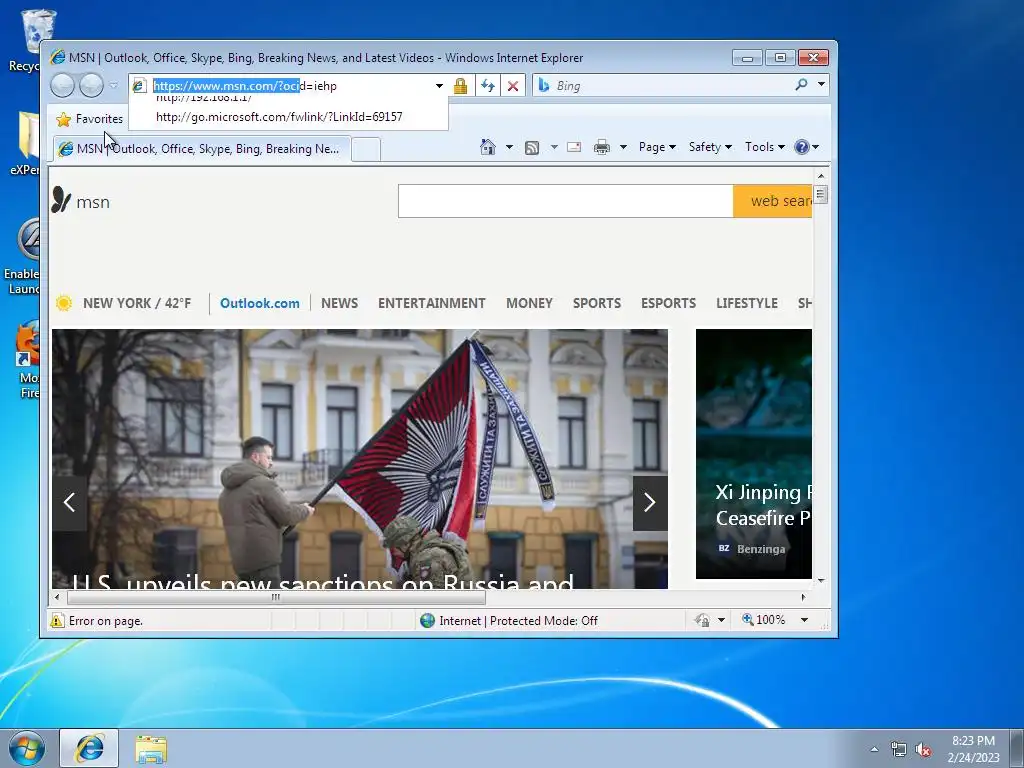This screenshot has height=768, width=1024.
Task: Click the 100% zoom level button
Action: pyautogui.click(x=763, y=619)
